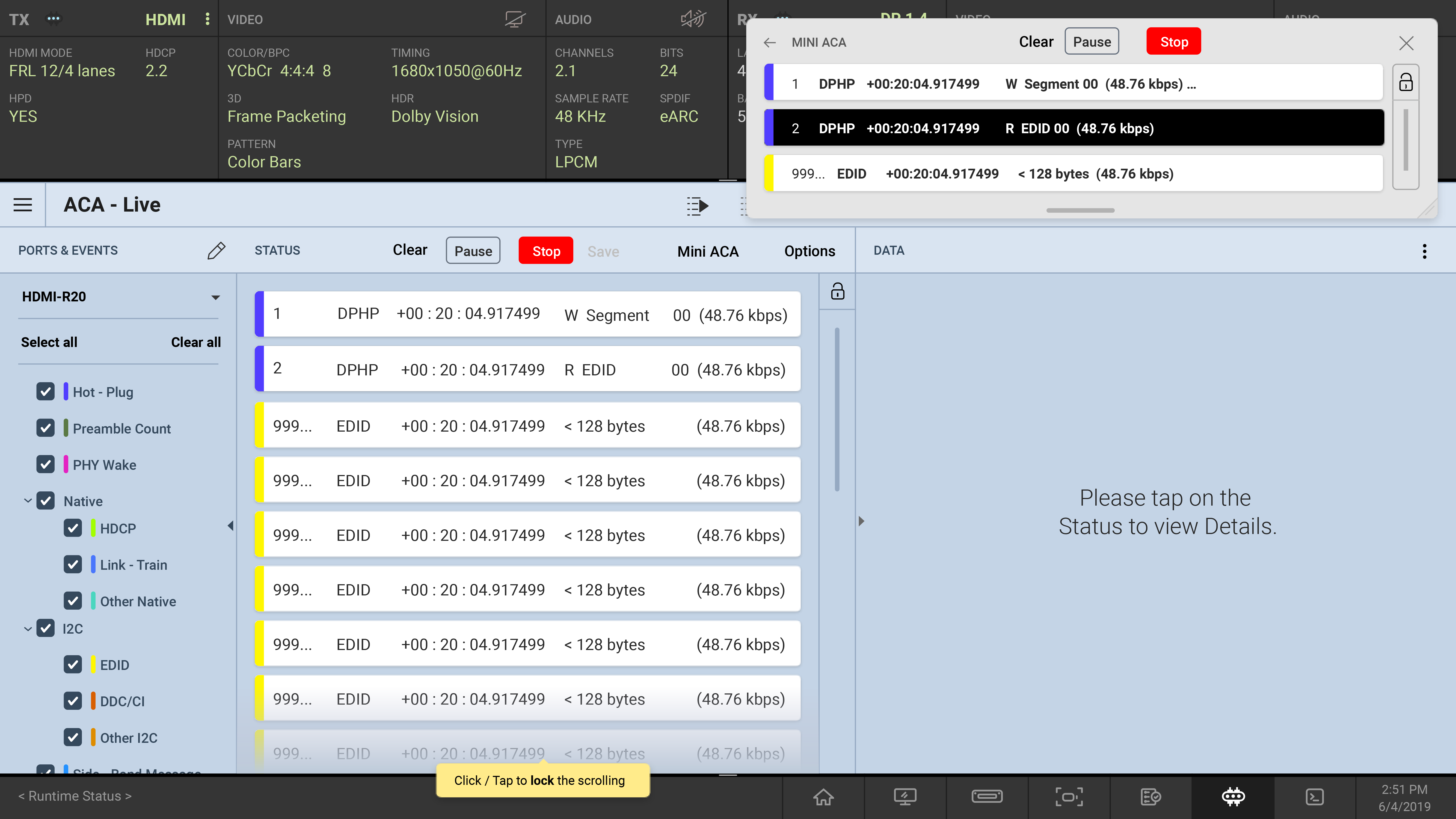1456x819 pixels.
Task: Pause capture in the Status toolbar
Action: click(x=473, y=251)
